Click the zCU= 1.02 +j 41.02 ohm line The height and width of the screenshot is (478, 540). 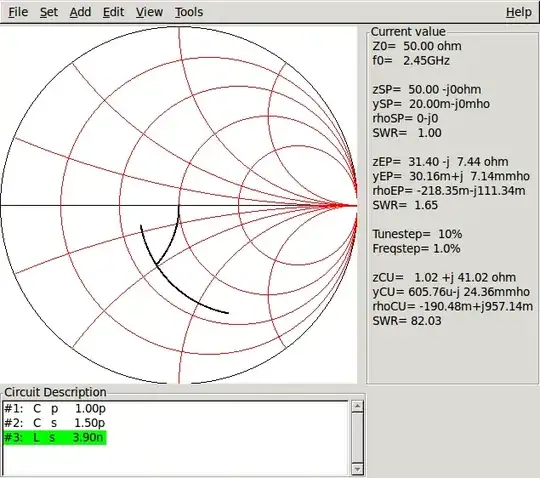coord(444,278)
